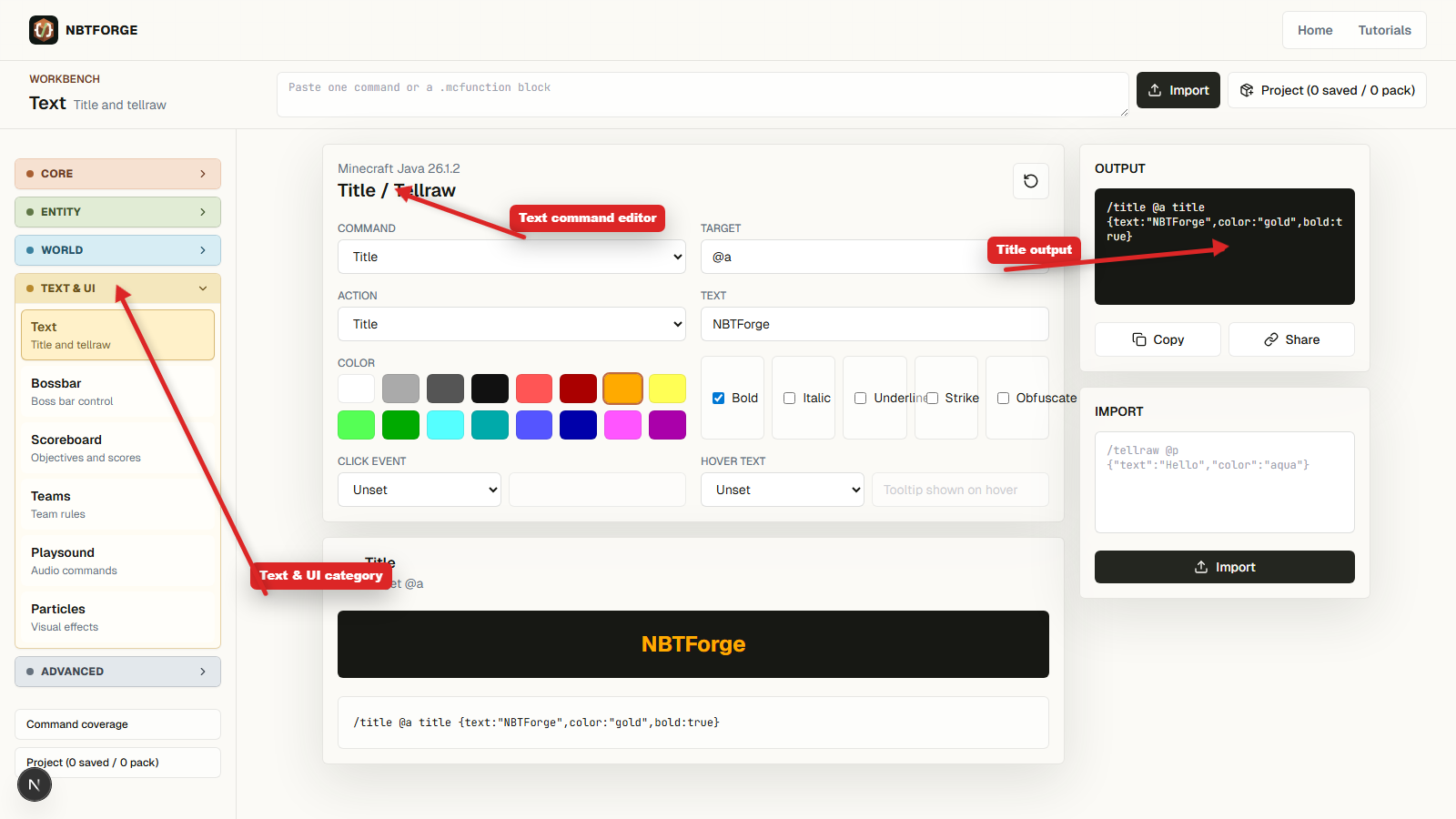Pick the dark green color swatch
1456x819 pixels.
(400, 425)
